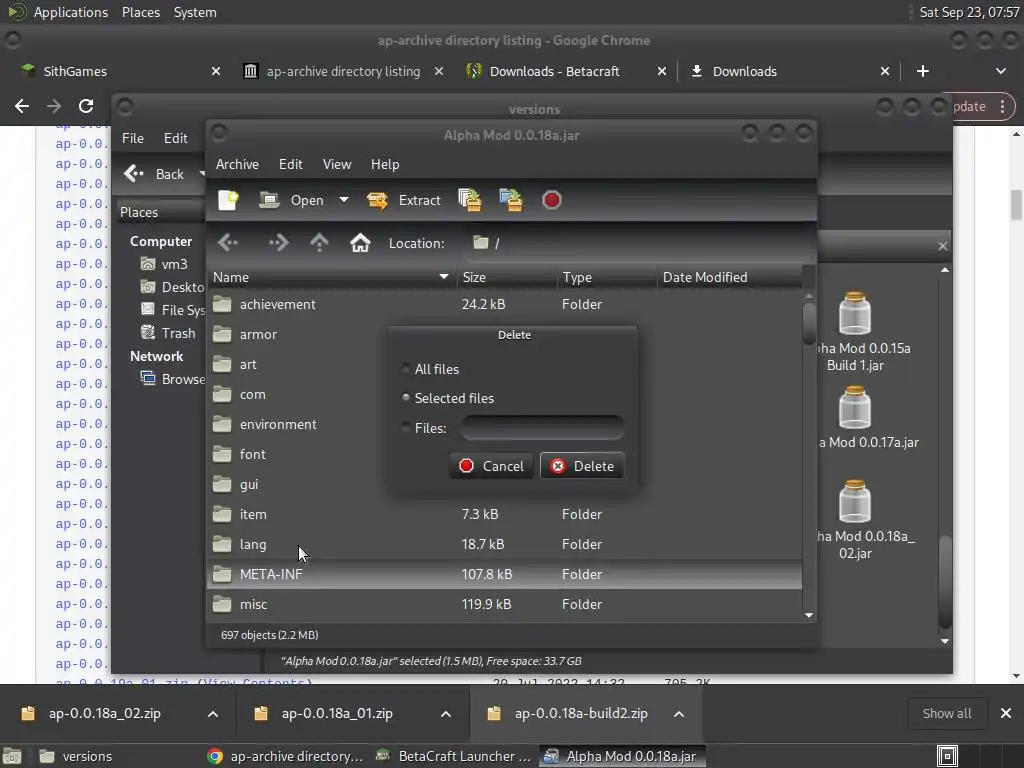The image size is (1024, 768).
Task: Click Chrome back navigation arrow
Action: [22, 106]
